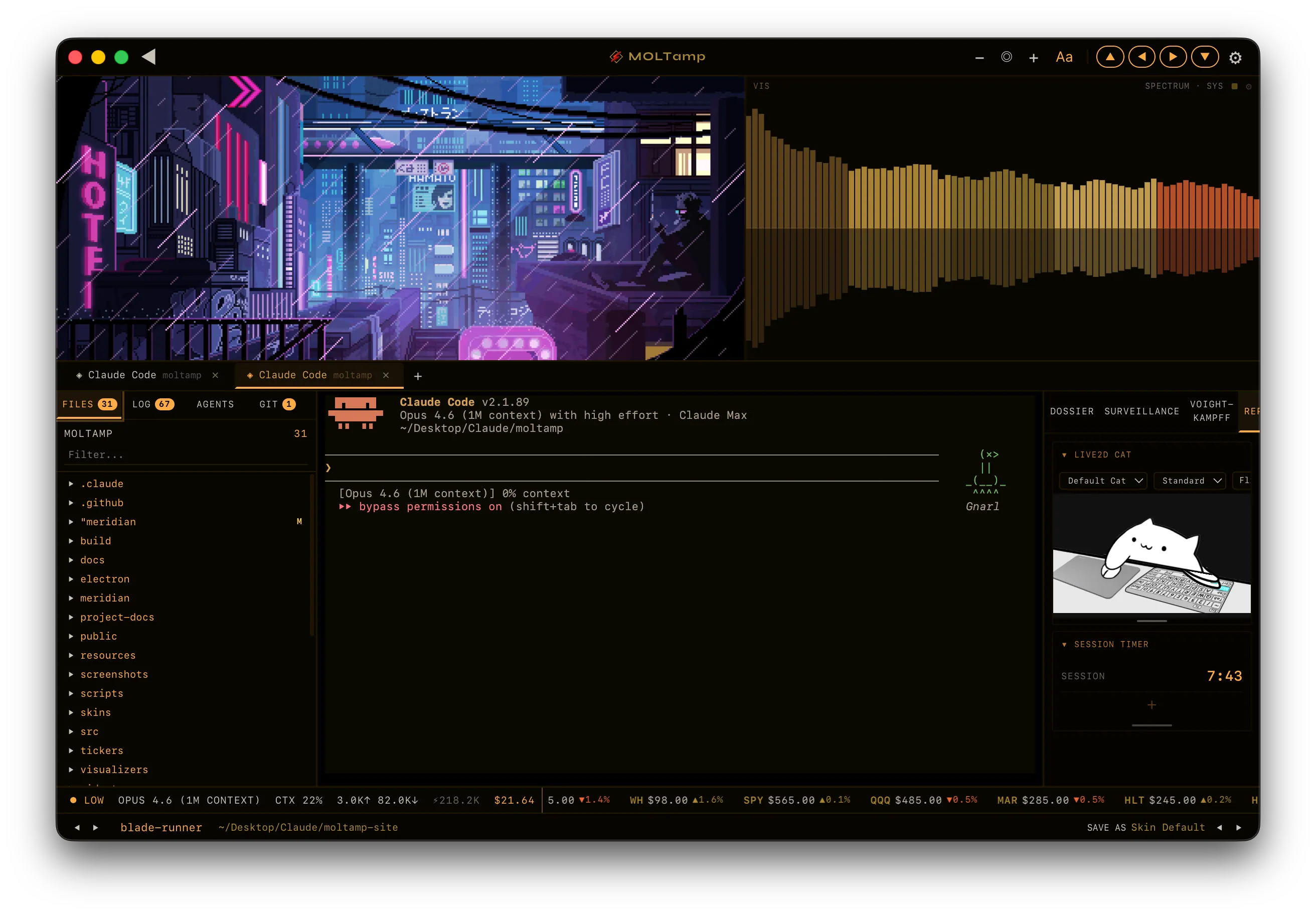
Task: Click the back triangle next to window controls
Action: (149, 57)
